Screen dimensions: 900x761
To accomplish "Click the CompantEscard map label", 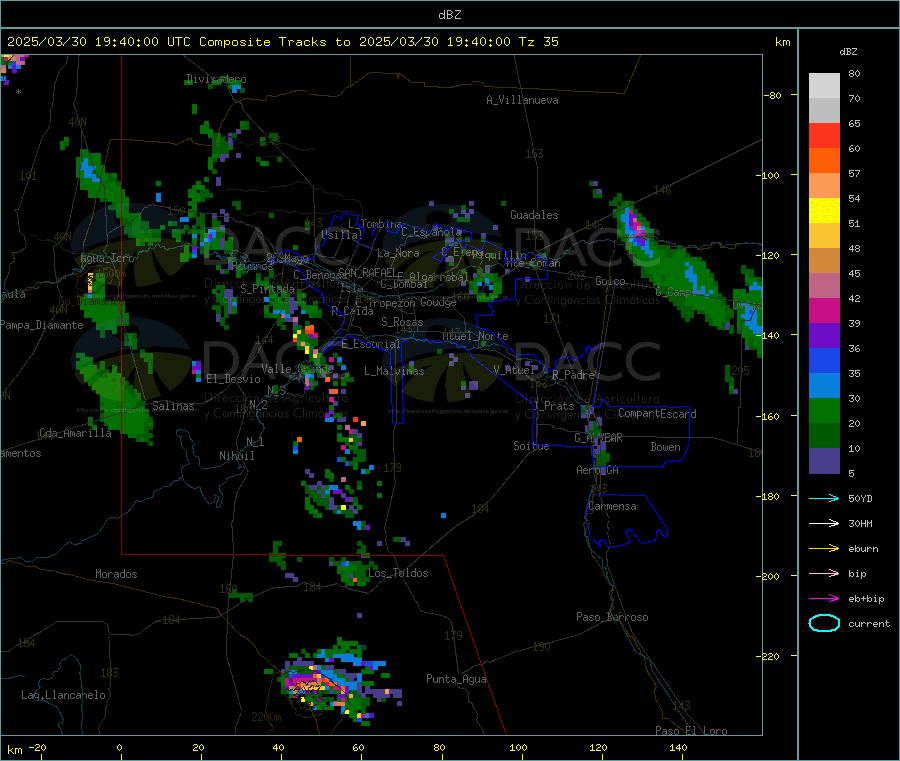I will (657, 413).
